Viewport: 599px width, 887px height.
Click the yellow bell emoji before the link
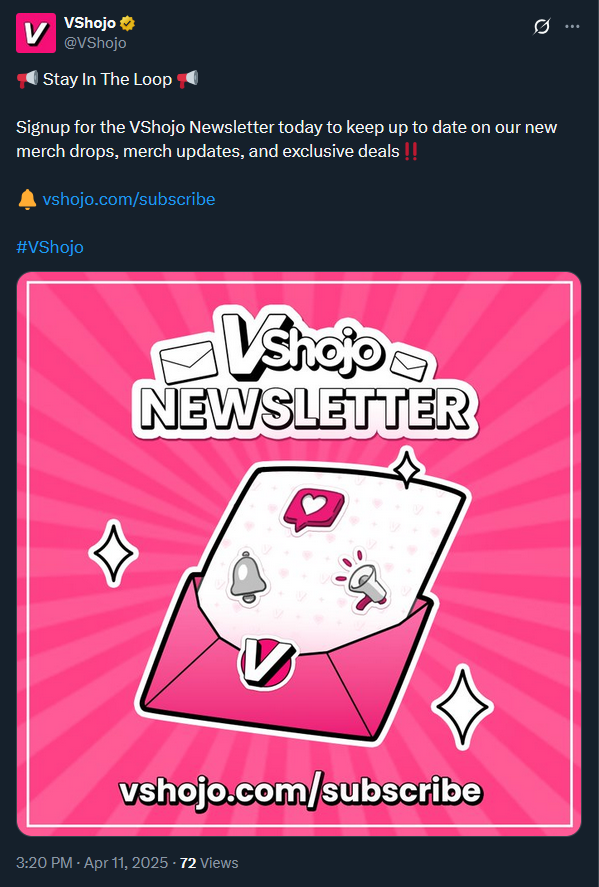pyautogui.click(x=27, y=199)
